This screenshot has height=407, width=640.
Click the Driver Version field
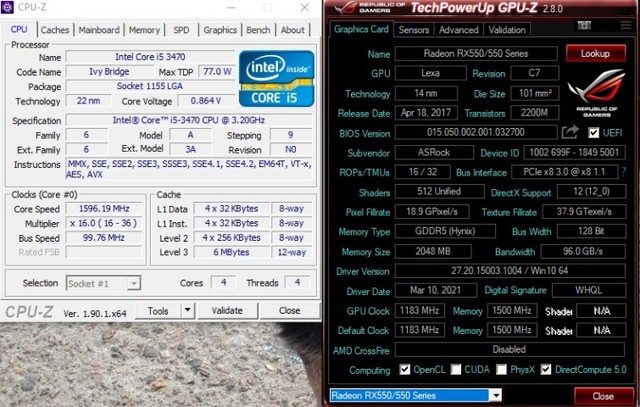pyautogui.click(x=510, y=270)
